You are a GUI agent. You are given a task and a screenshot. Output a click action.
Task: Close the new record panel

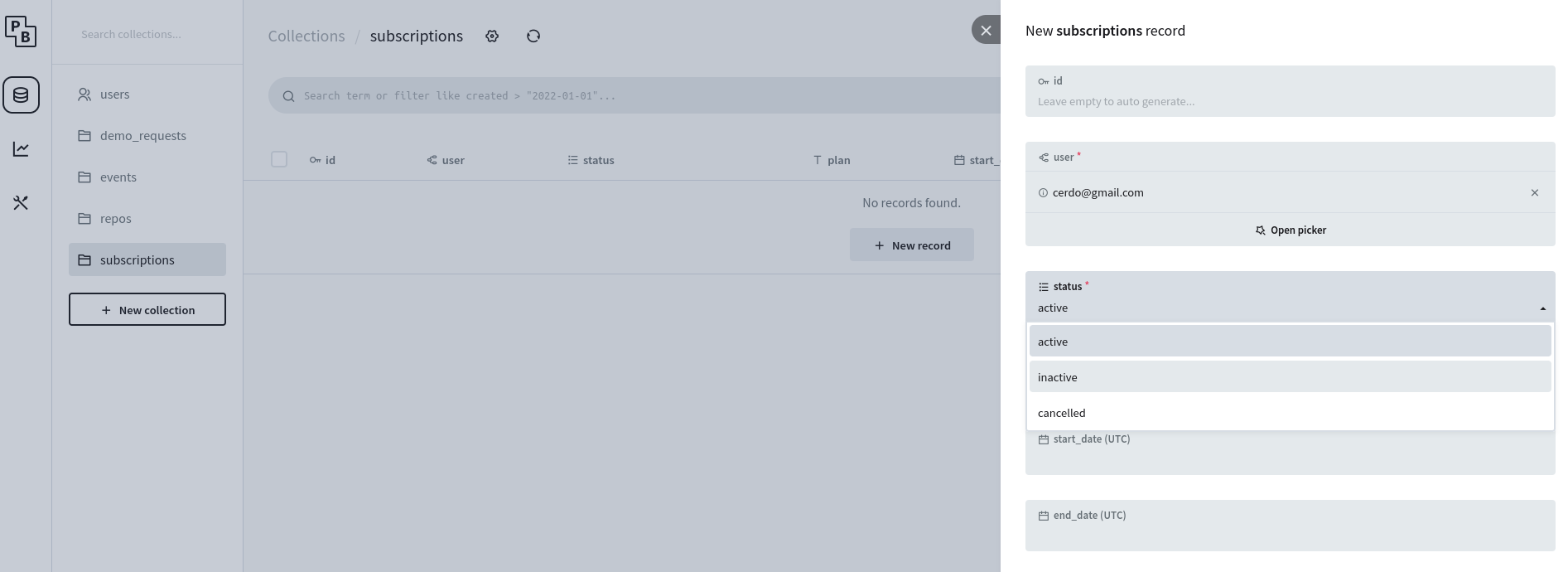click(x=986, y=30)
